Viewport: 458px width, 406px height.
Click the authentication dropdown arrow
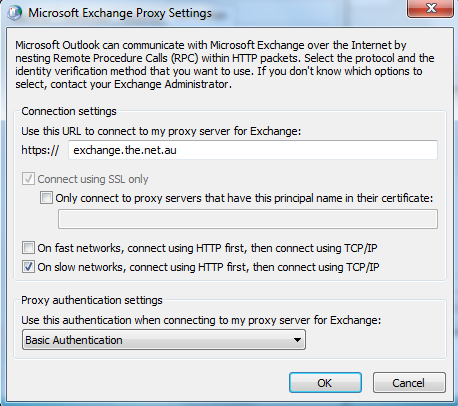(297, 340)
